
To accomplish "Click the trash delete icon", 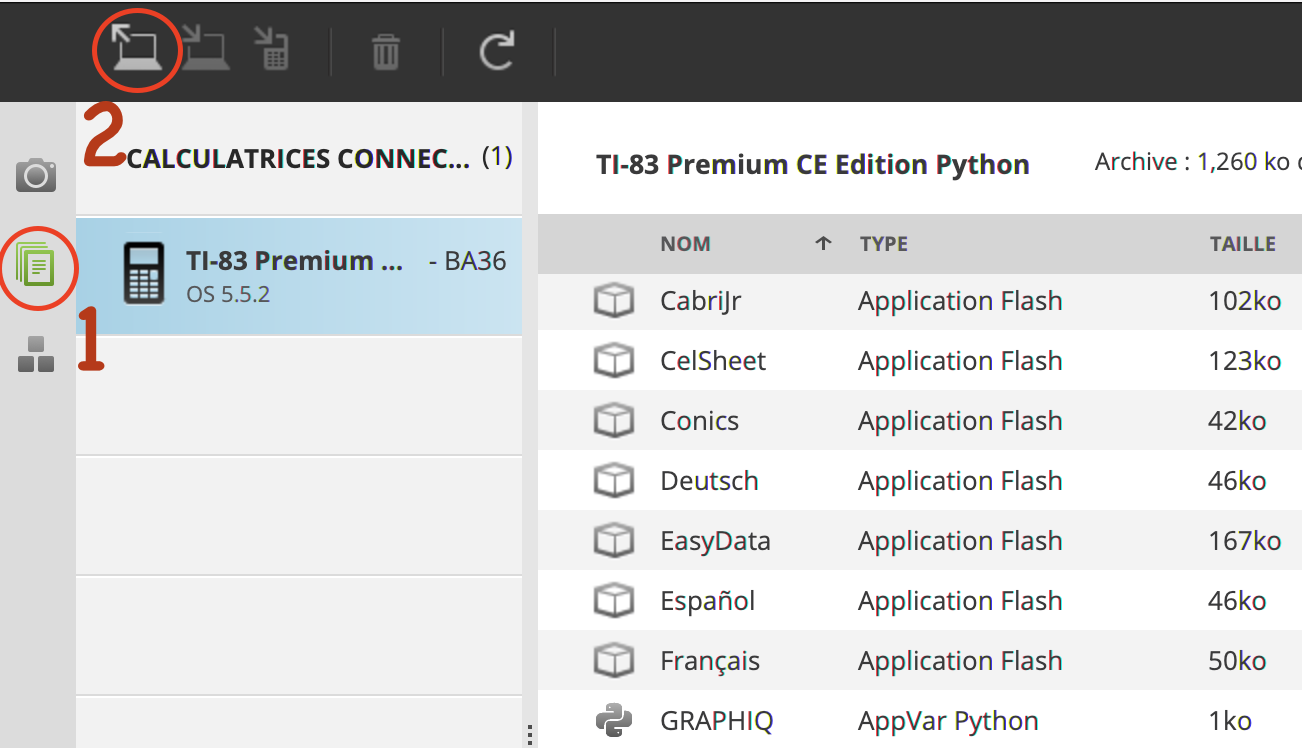I will point(386,51).
